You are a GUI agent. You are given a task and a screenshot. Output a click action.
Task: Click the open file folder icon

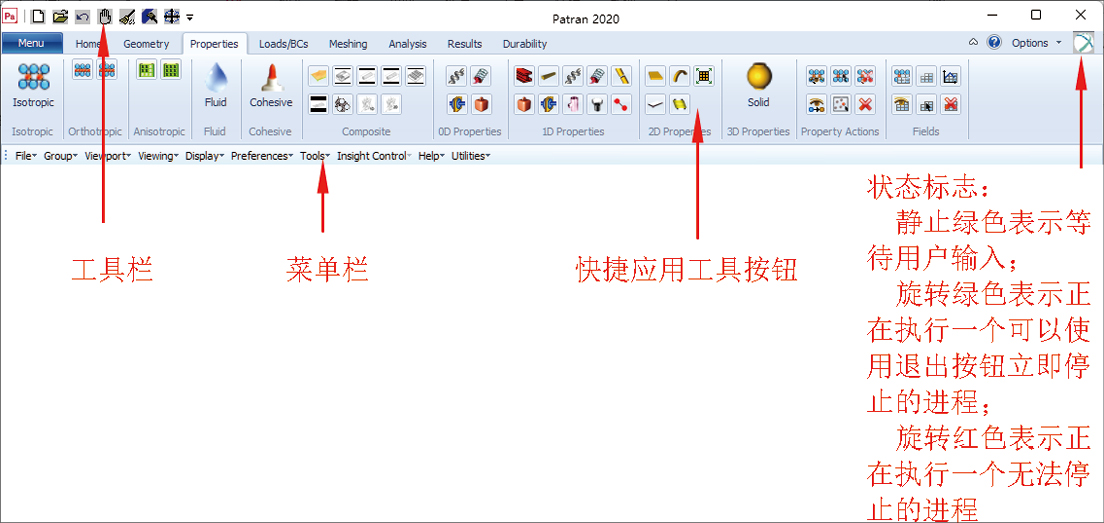pyautogui.click(x=60, y=16)
